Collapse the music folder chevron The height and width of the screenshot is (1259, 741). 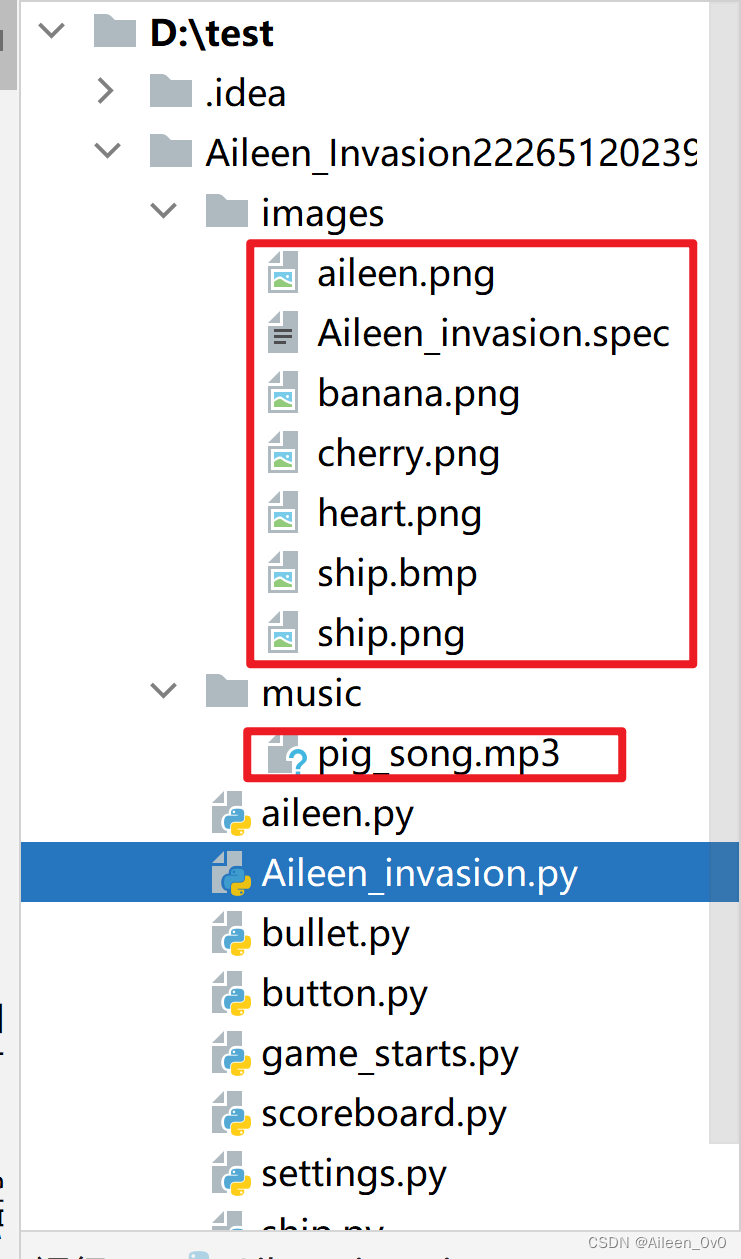coord(162,693)
